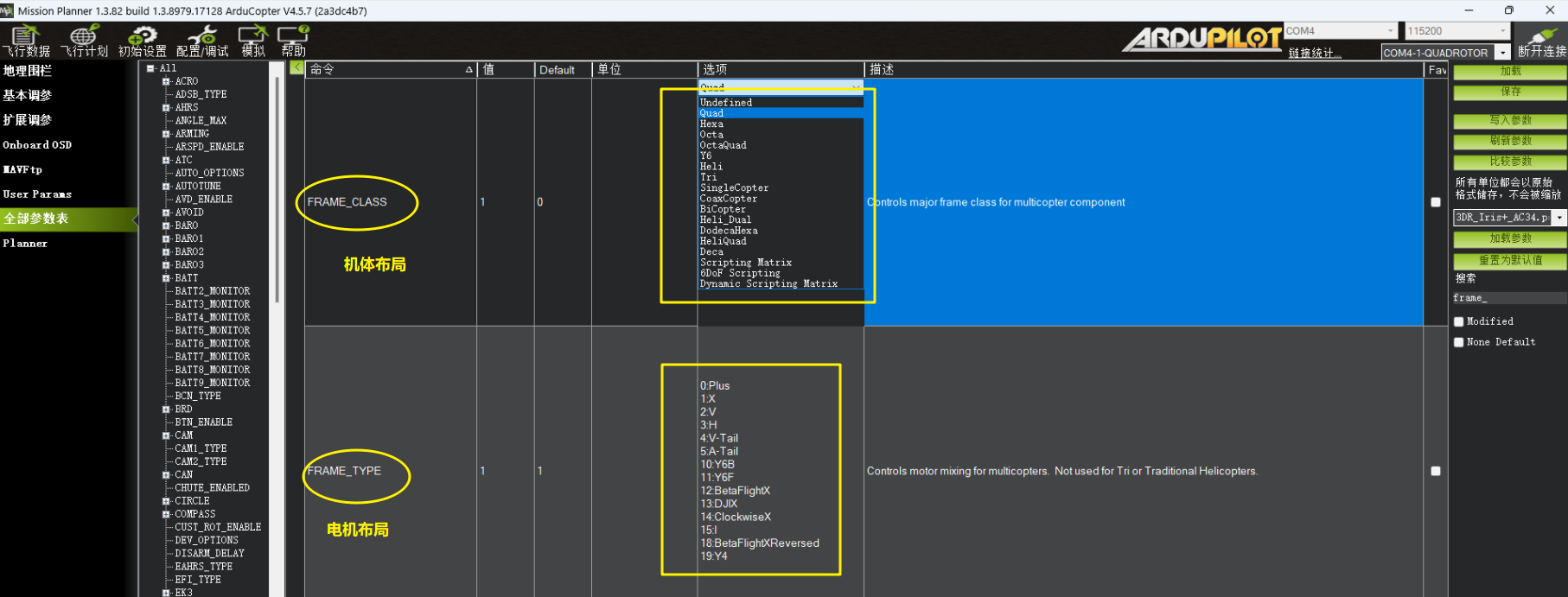Enable the Modified filter checkbox
Image resolution: width=1568 pixels, height=597 pixels.
click(1459, 321)
